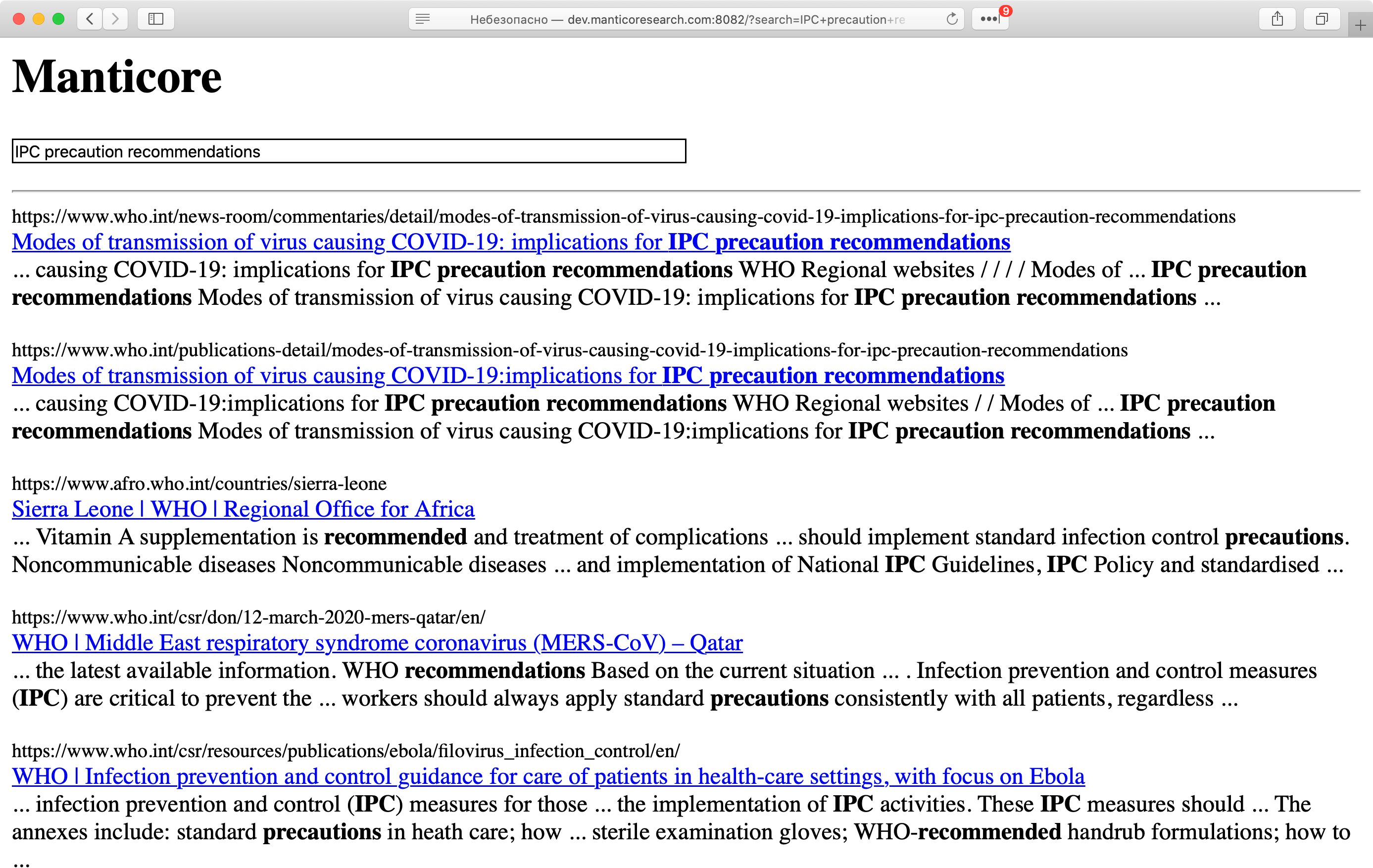Show all tabs overview
Viewport: 1373px width, 868px height.
click(1321, 19)
